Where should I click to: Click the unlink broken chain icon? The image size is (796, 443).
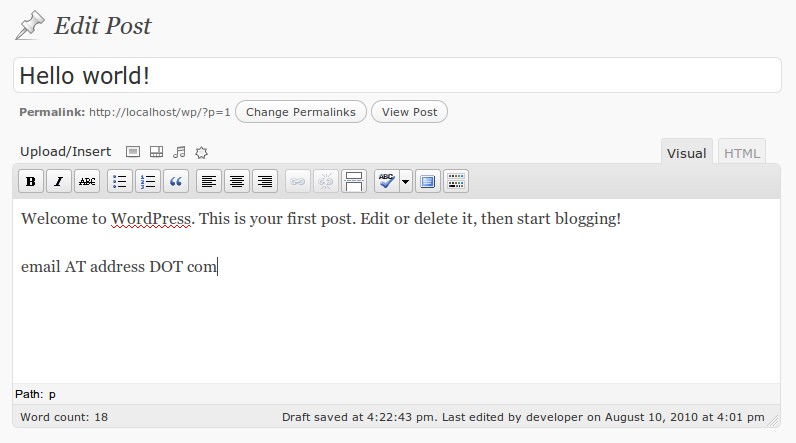[326, 181]
